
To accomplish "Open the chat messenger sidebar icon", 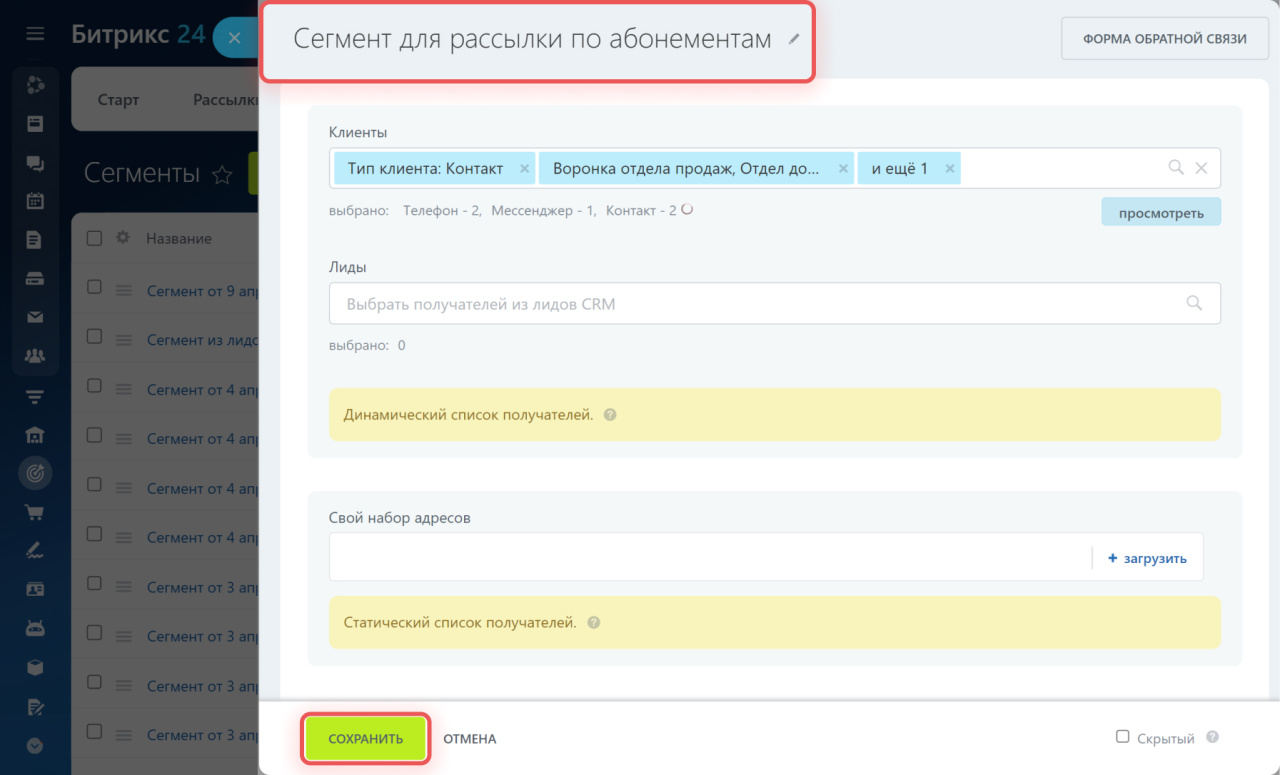I will tap(35, 163).
